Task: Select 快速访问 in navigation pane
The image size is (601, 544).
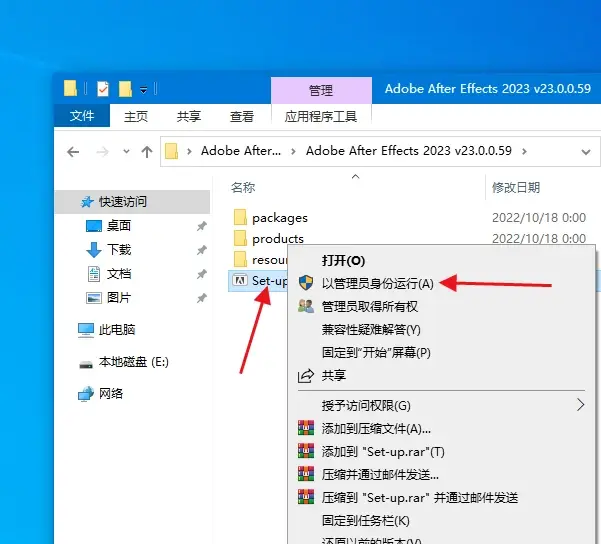Action: coord(132,202)
